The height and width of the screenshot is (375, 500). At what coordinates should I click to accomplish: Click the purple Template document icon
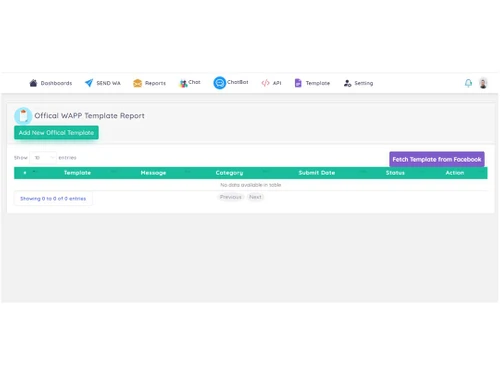298,83
